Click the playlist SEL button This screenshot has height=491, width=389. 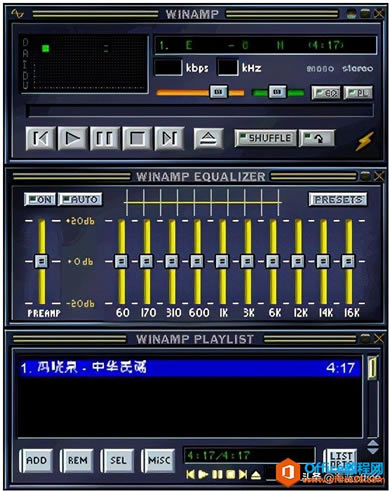coord(118,460)
